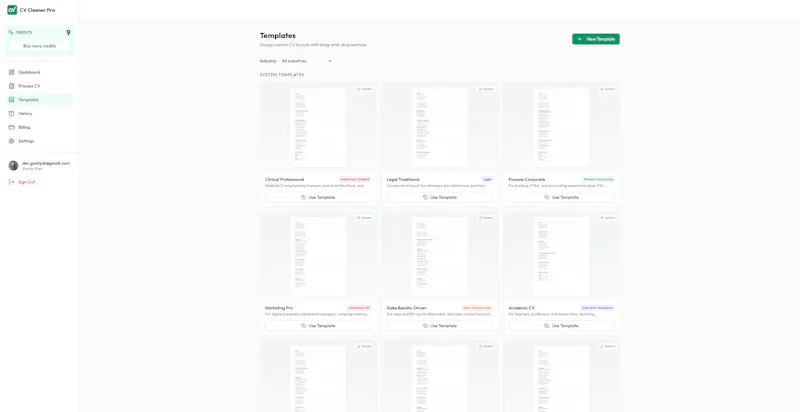Click the "Academic CV" title

(521, 308)
